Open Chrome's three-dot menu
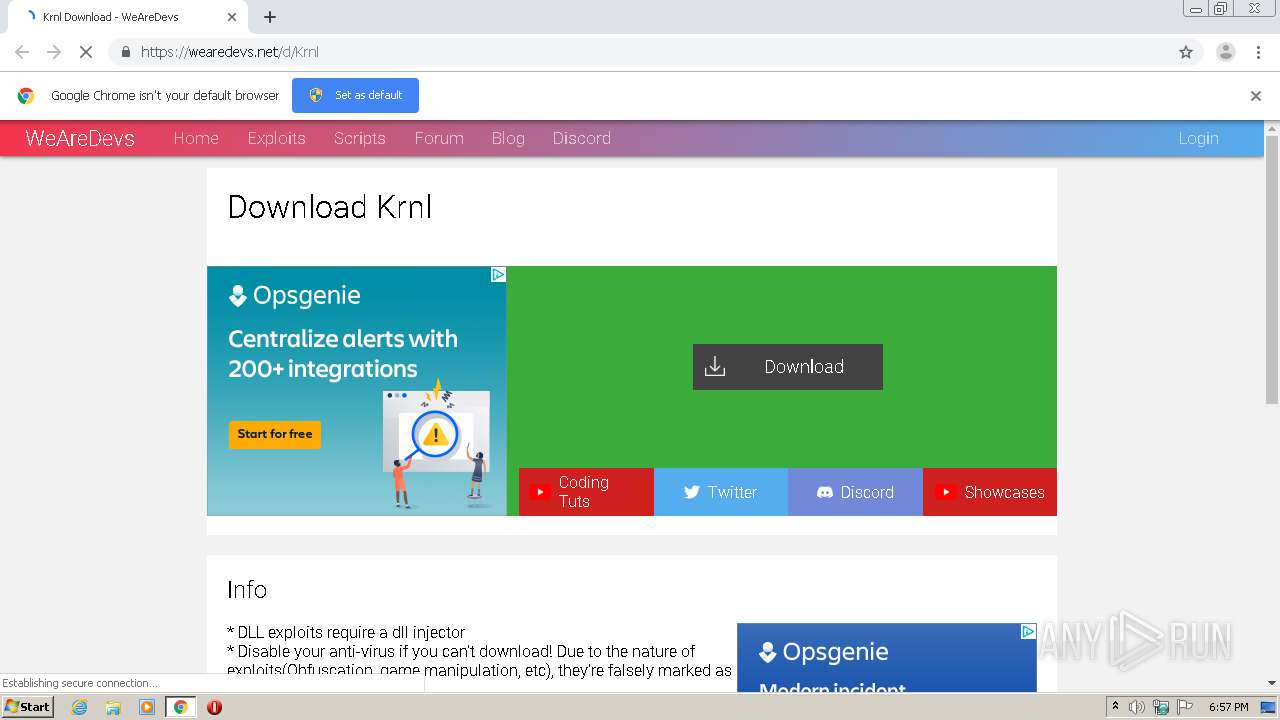This screenshot has width=1280, height=720. (1258, 52)
